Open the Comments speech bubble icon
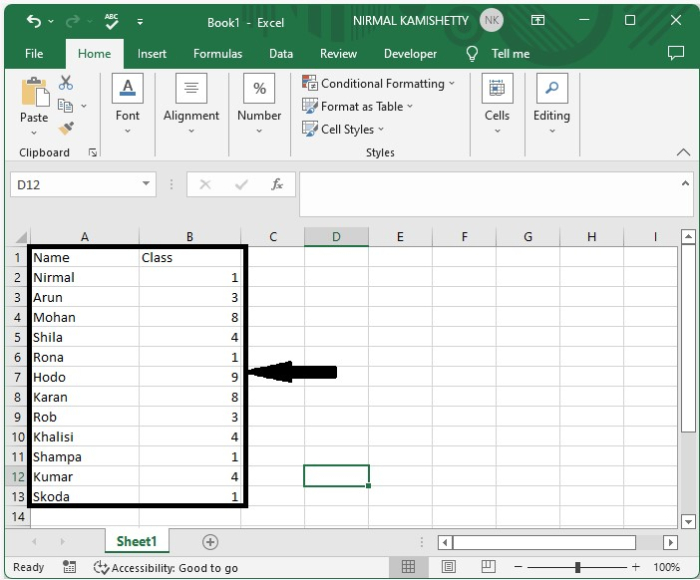Image resolution: width=700 pixels, height=580 pixels. coord(675,53)
